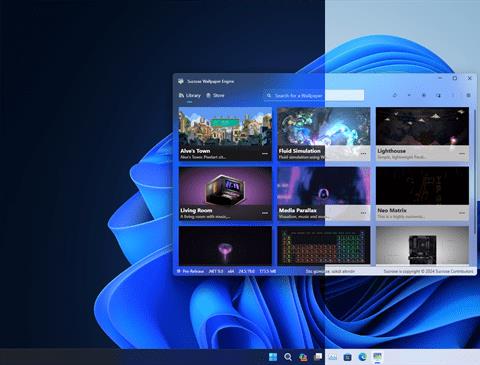Image resolution: width=480 pixels, height=365 pixels.
Task: Select the Living Room wallpaper card
Action: click(x=225, y=193)
